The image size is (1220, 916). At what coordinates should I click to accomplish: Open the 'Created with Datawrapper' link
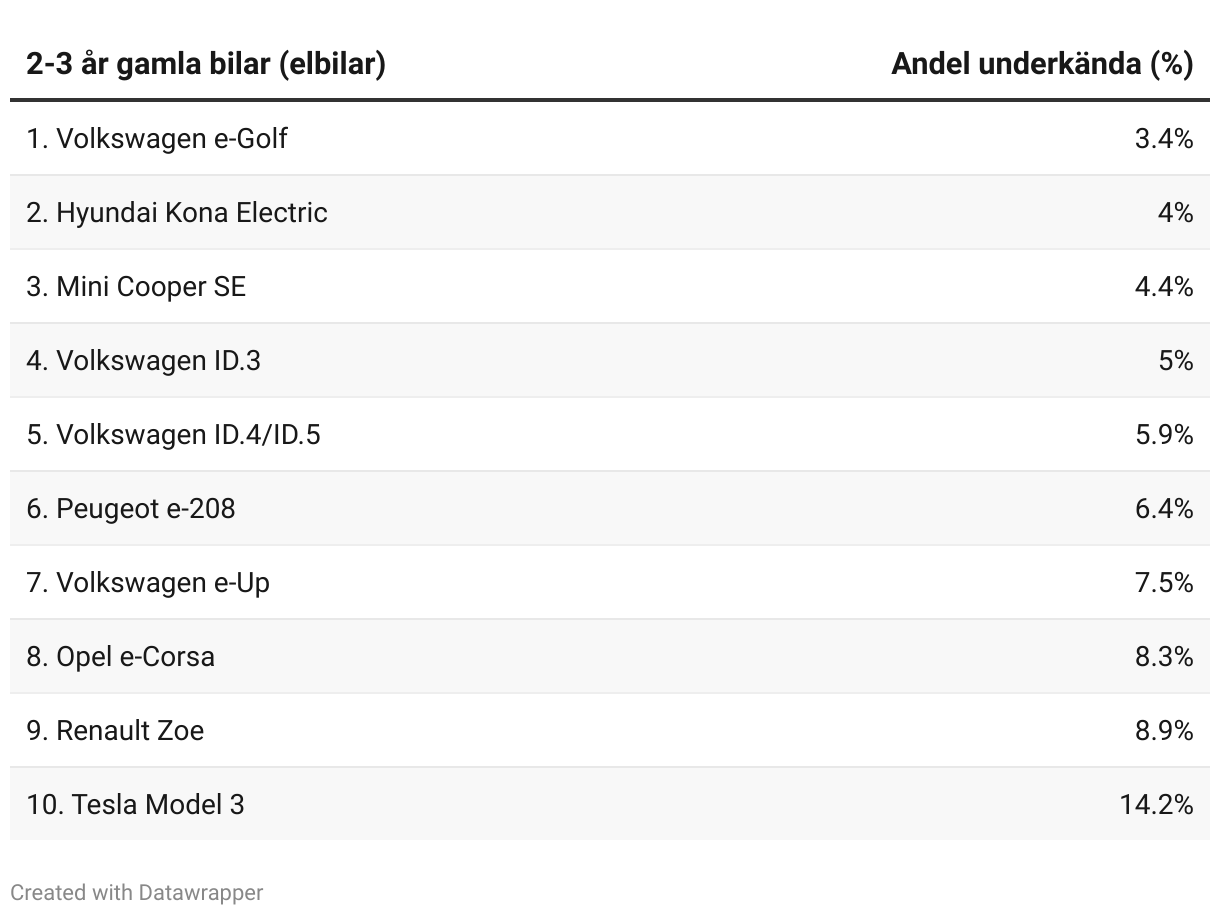137,892
